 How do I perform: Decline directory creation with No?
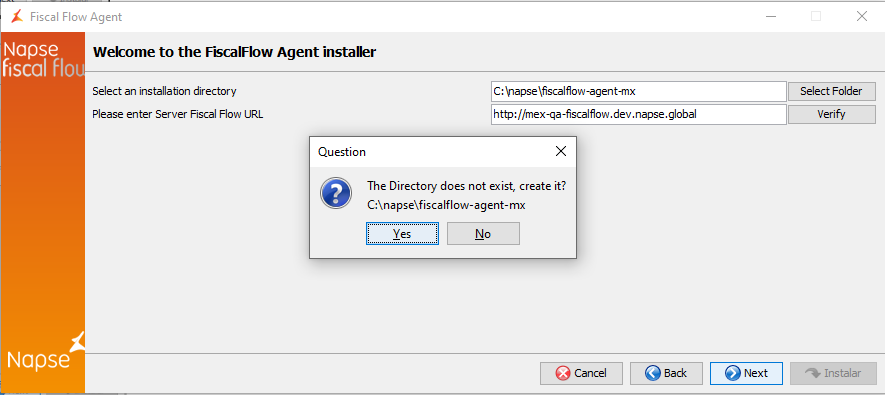(483, 234)
